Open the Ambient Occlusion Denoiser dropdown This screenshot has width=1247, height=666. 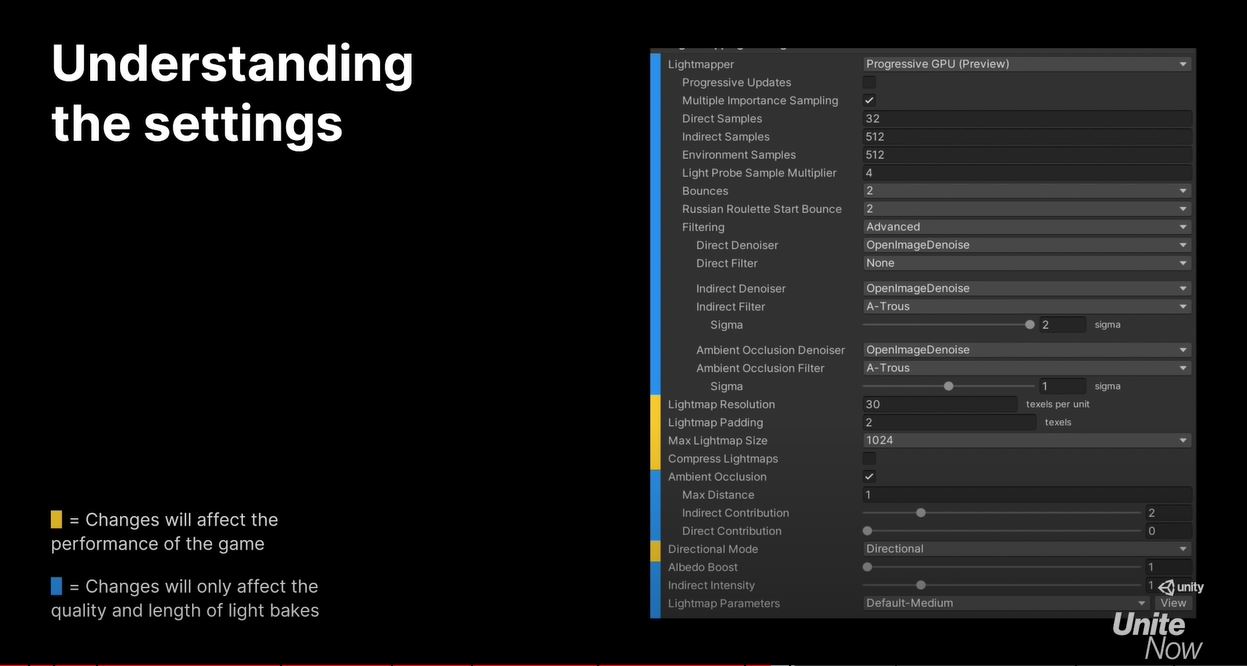tap(1025, 349)
